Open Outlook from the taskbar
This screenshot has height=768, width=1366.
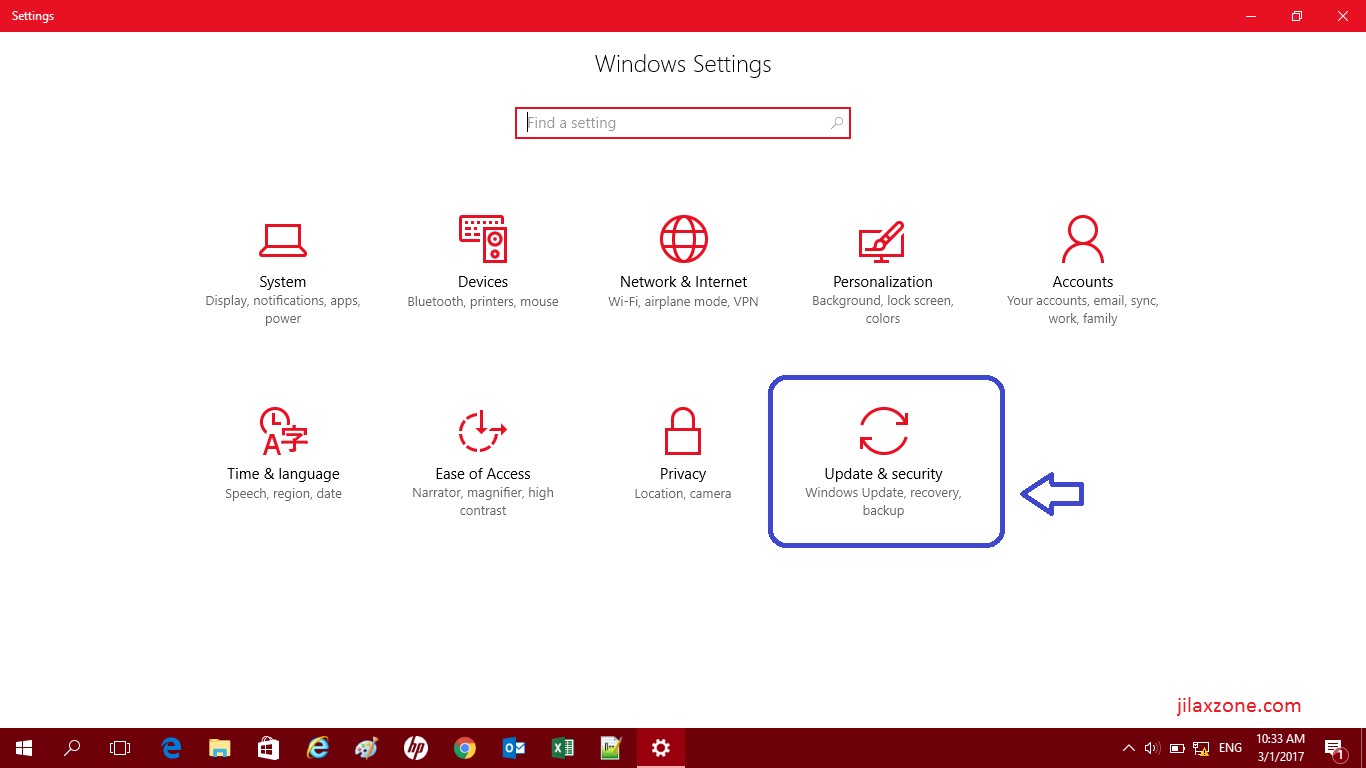pyautogui.click(x=514, y=748)
